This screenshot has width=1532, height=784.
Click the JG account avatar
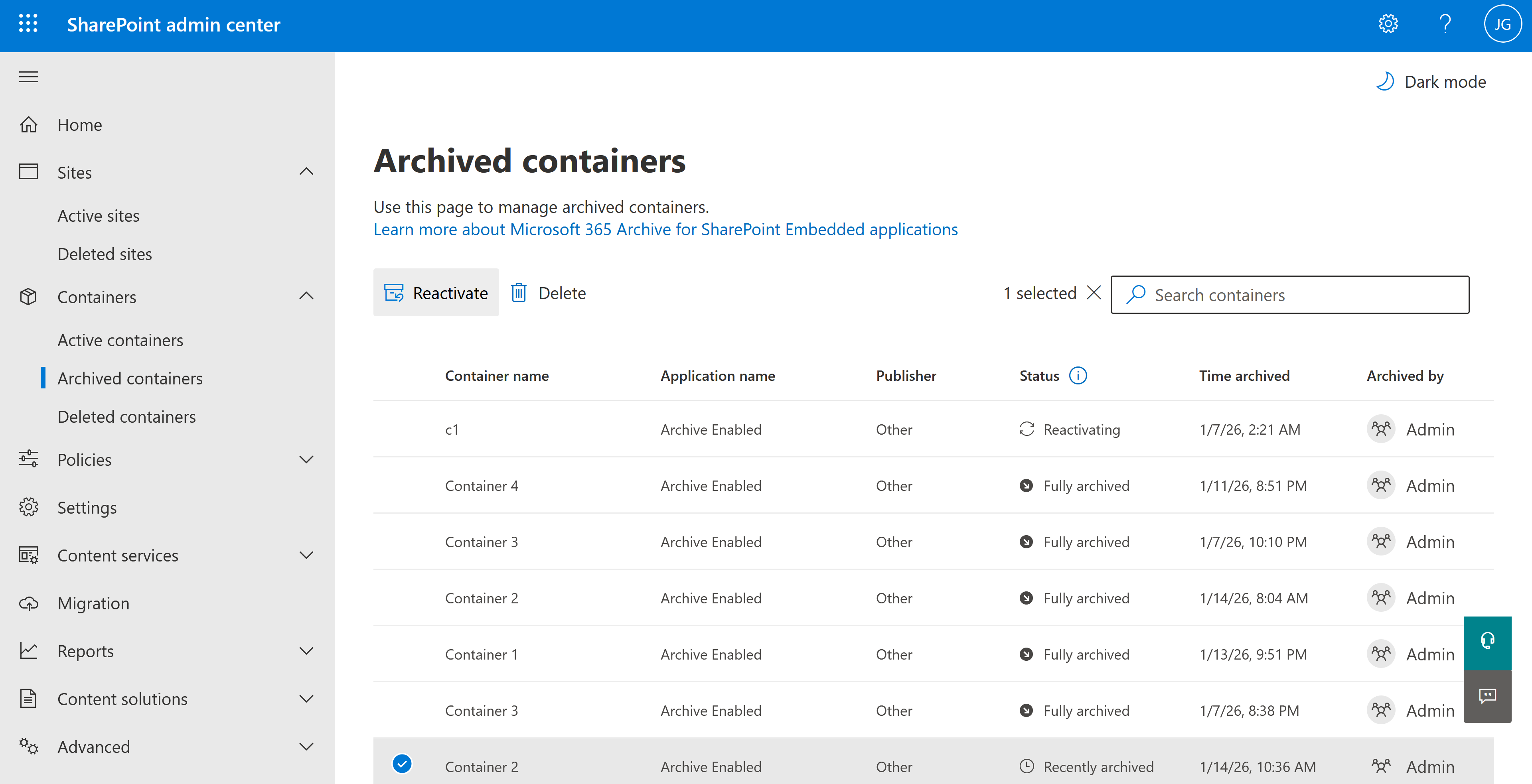tap(1503, 24)
